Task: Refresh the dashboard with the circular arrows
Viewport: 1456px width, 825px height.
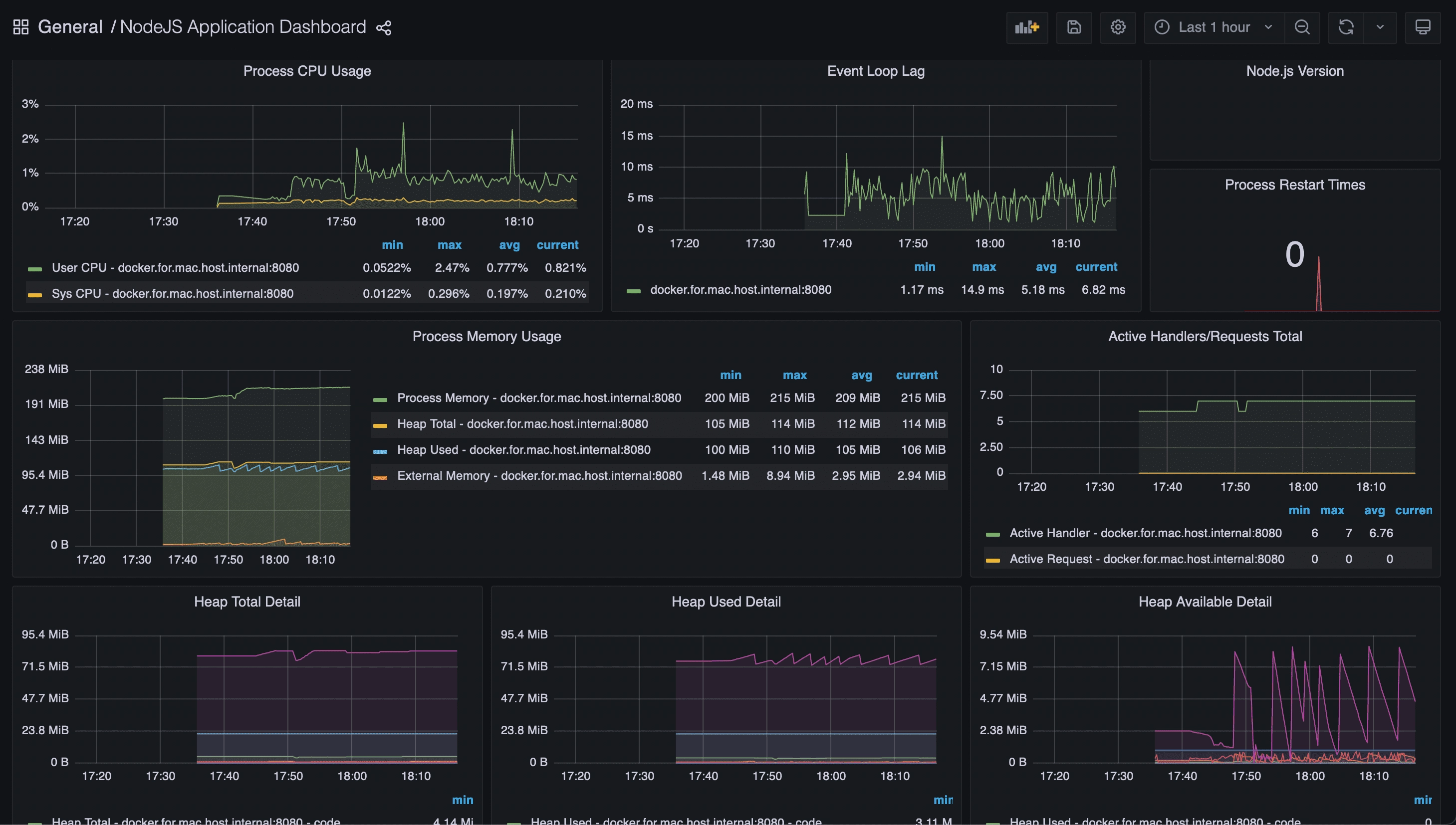Action: [x=1346, y=27]
